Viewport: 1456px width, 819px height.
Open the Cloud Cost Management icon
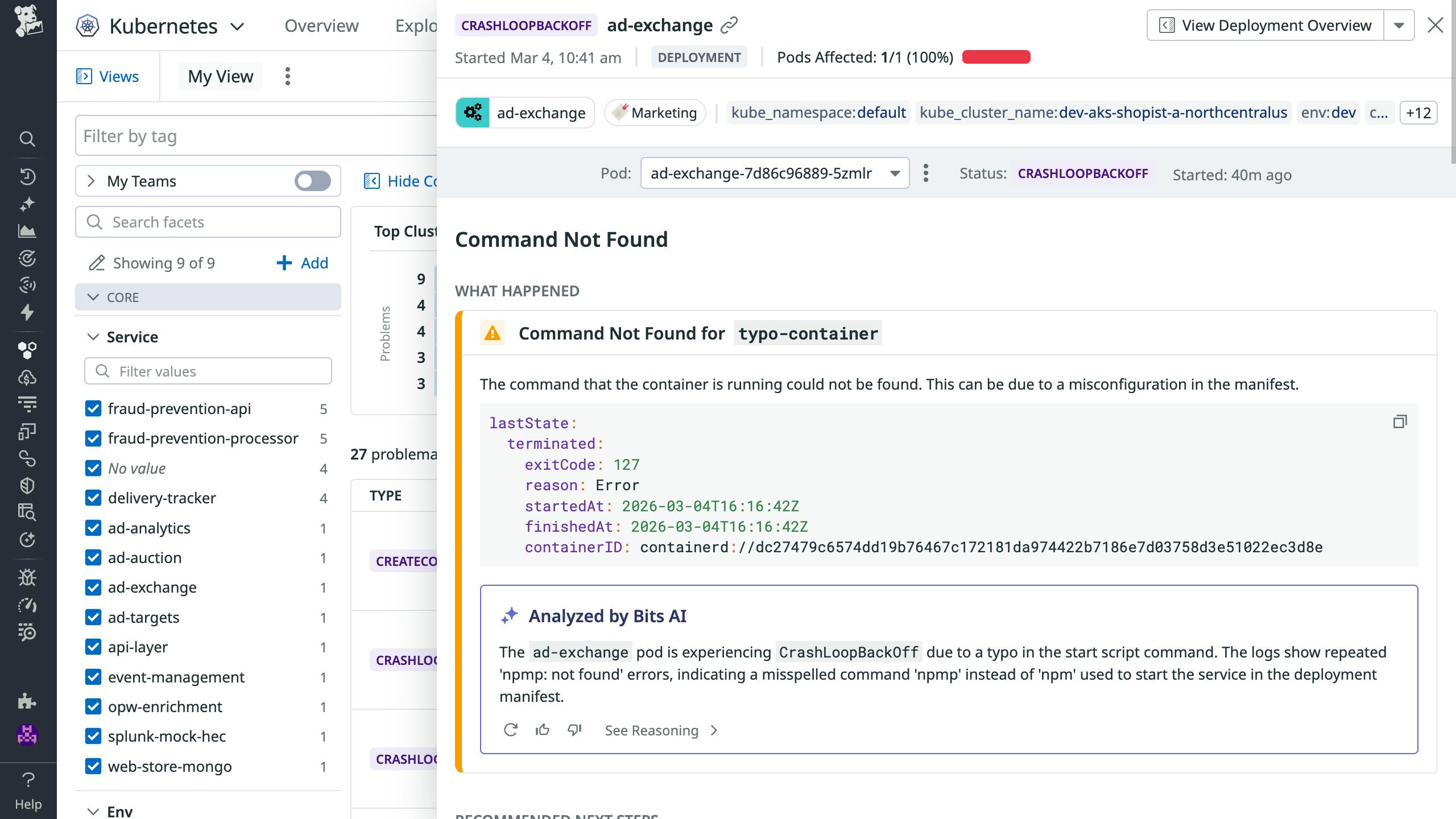pyautogui.click(x=28, y=377)
